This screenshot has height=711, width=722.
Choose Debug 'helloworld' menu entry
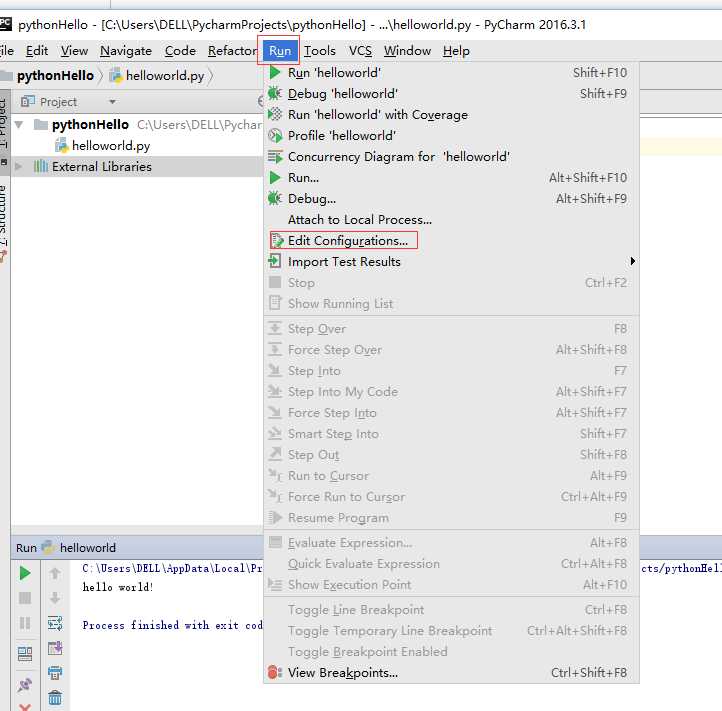click(x=451, y=93)
